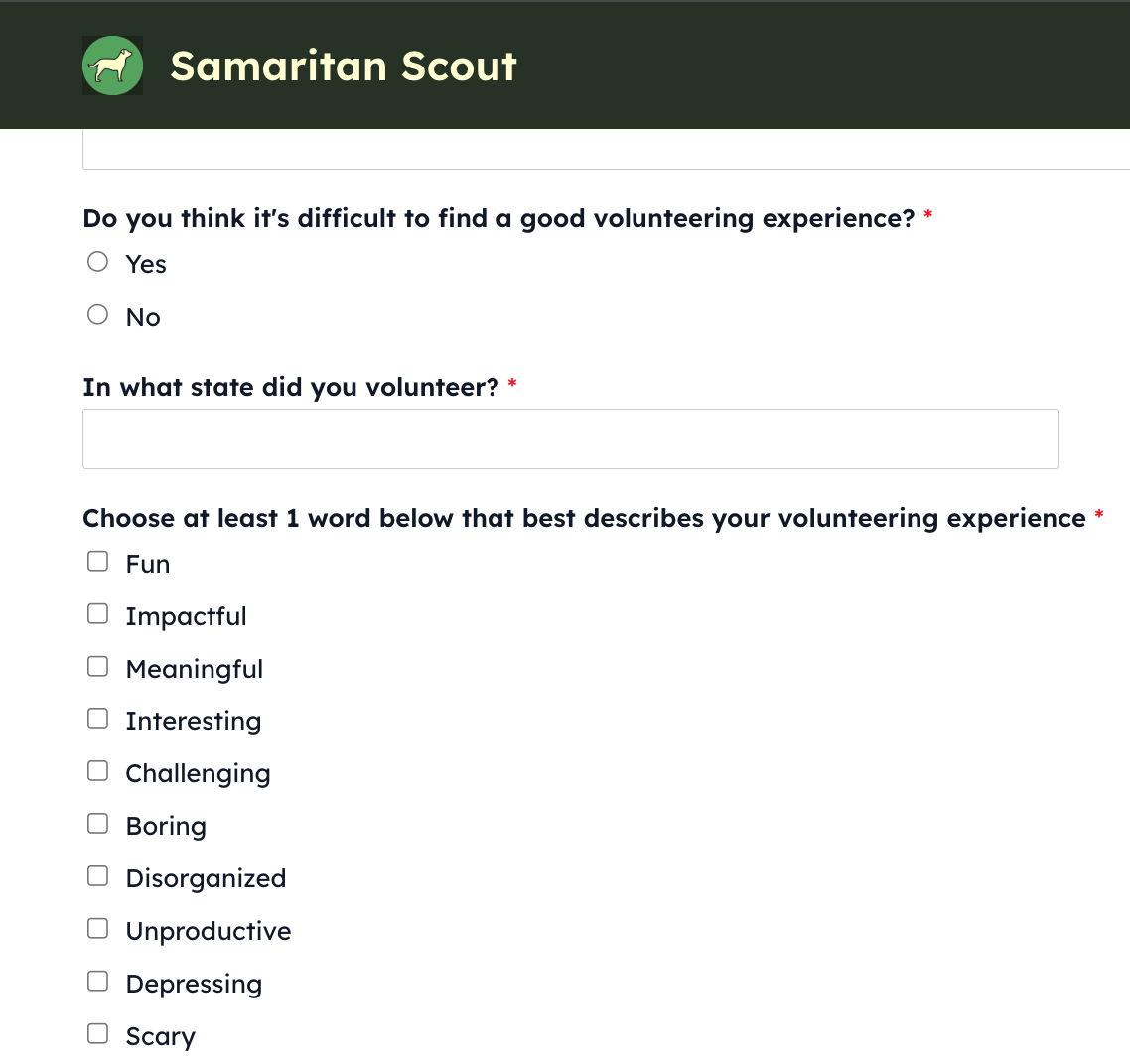Image resolution: width=1130 pixels, height=1064 pixels.
Task: Tick the Boring checkbox
Action: [98, 824]
